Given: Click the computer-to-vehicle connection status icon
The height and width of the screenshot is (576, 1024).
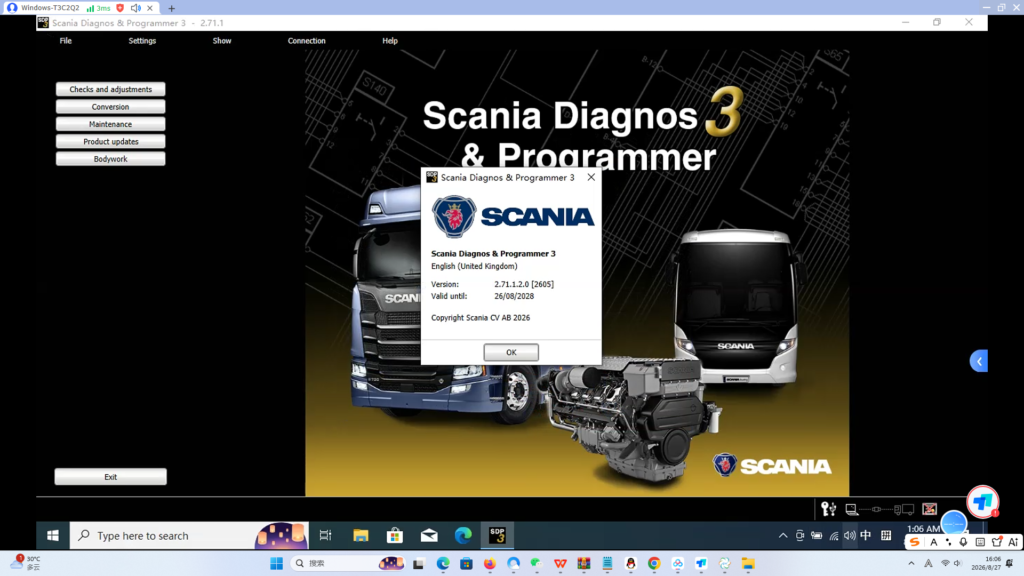Looking at the screenshot, I should [x=881, y=509].
